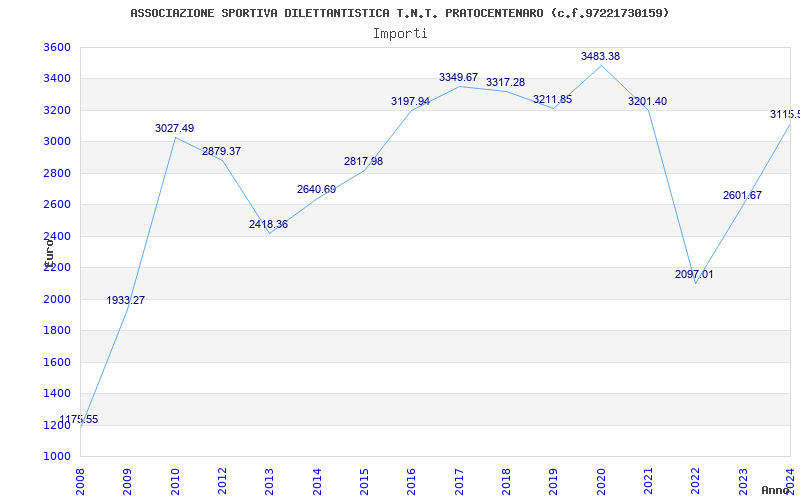Click the x-axis year label 2010
Viewport: 800px width, 500px height.
175,482
